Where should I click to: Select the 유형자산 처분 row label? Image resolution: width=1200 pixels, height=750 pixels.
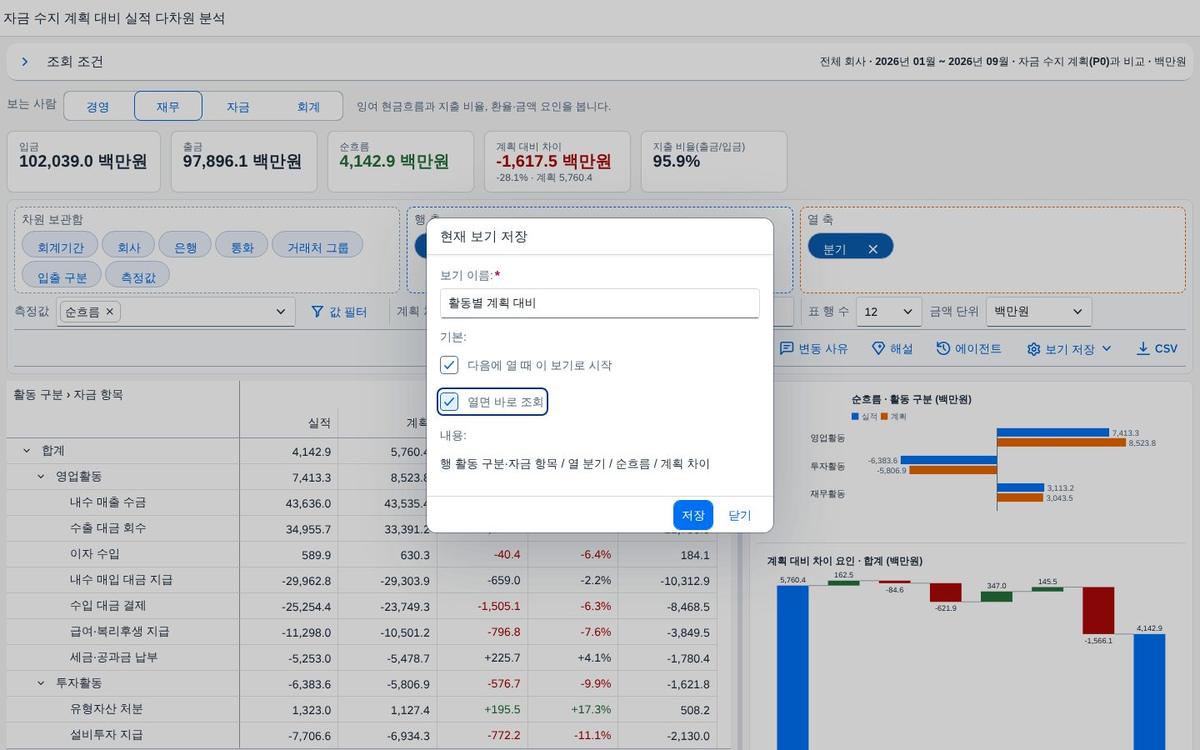pos(106,709)
